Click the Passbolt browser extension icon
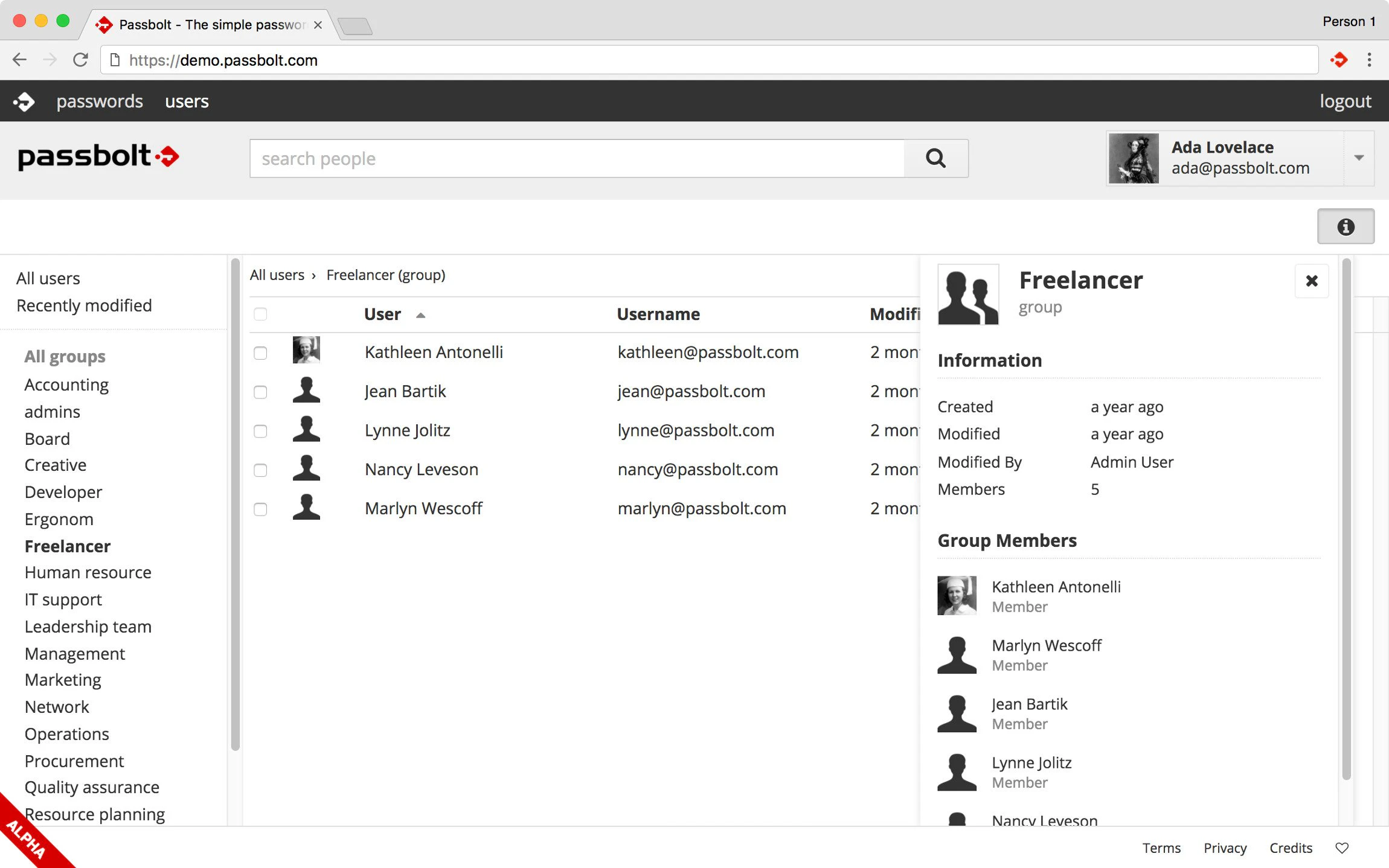Screen dimensions: 1389x868 tap(1338, 60)
